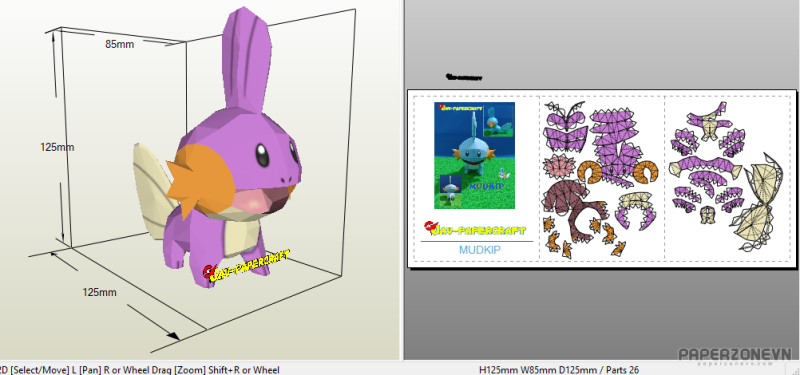Click the H125mm W85mm status bar readout

[559, 370]
